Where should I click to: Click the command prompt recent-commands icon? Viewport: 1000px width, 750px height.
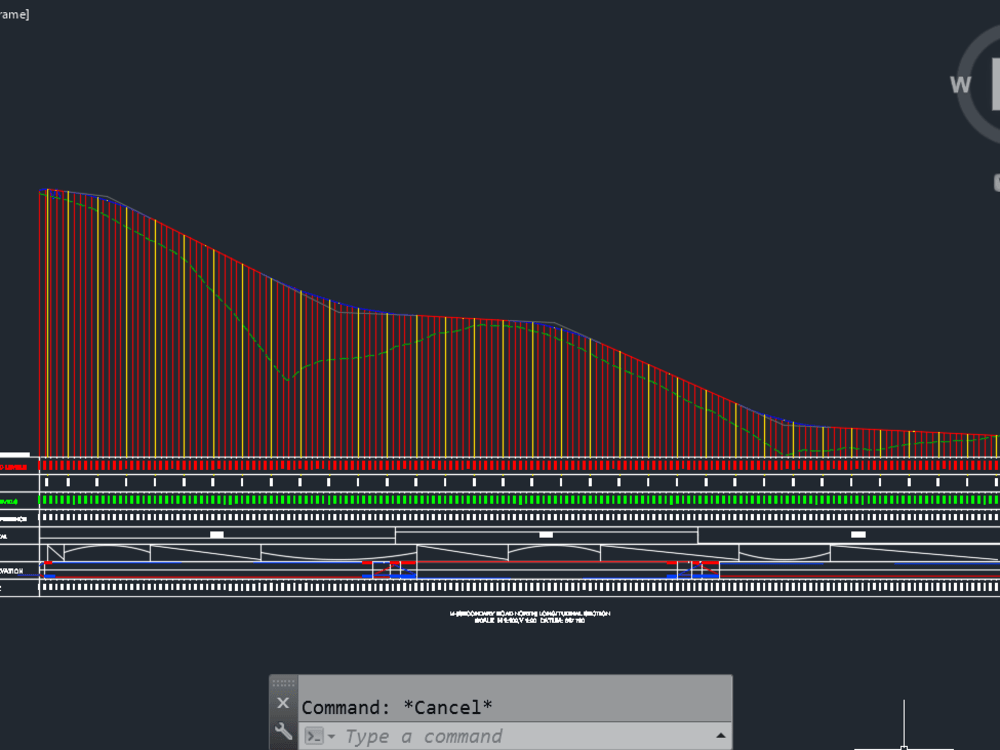(315, 735)
